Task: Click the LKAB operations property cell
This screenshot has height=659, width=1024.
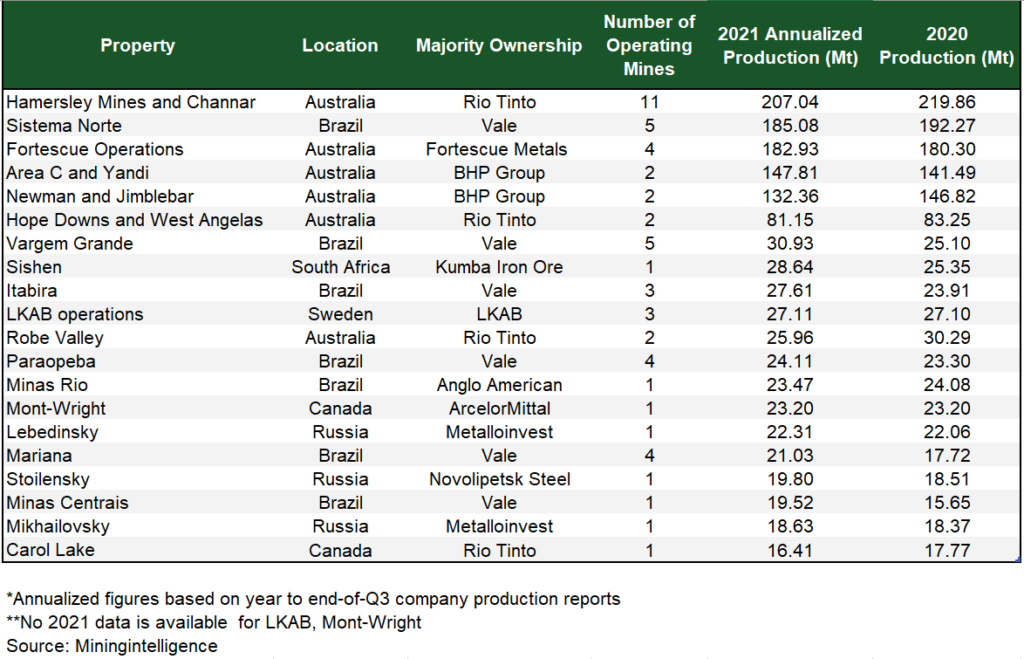Action: (x=74, y=314)
